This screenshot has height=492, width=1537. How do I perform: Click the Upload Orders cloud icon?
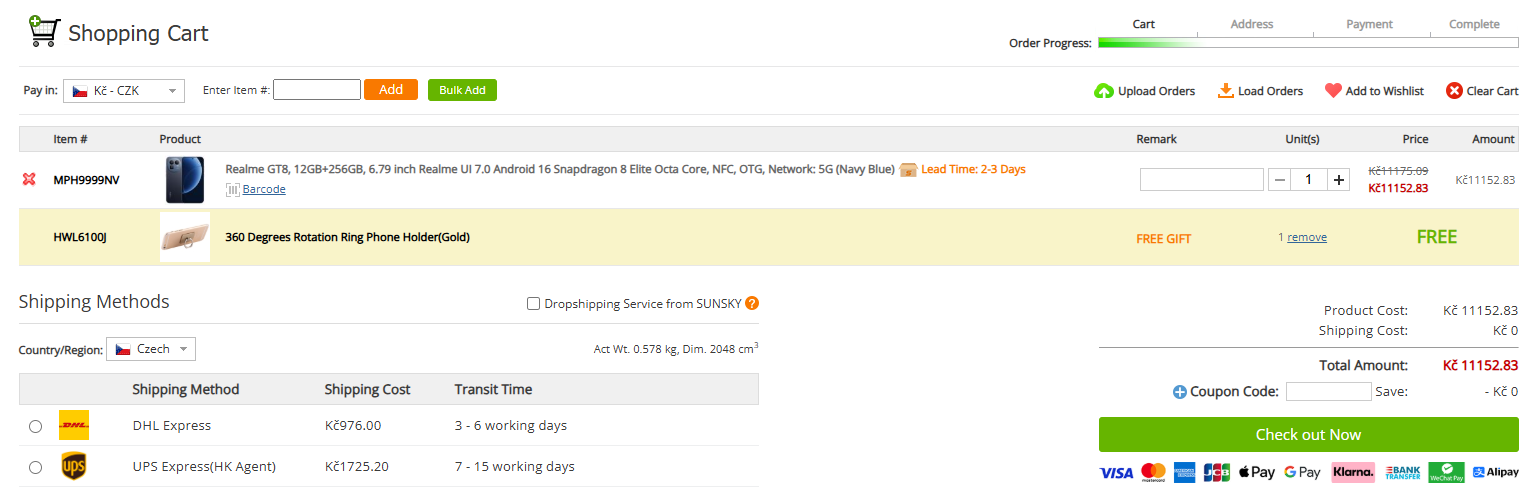click(x=1104, y=91)
